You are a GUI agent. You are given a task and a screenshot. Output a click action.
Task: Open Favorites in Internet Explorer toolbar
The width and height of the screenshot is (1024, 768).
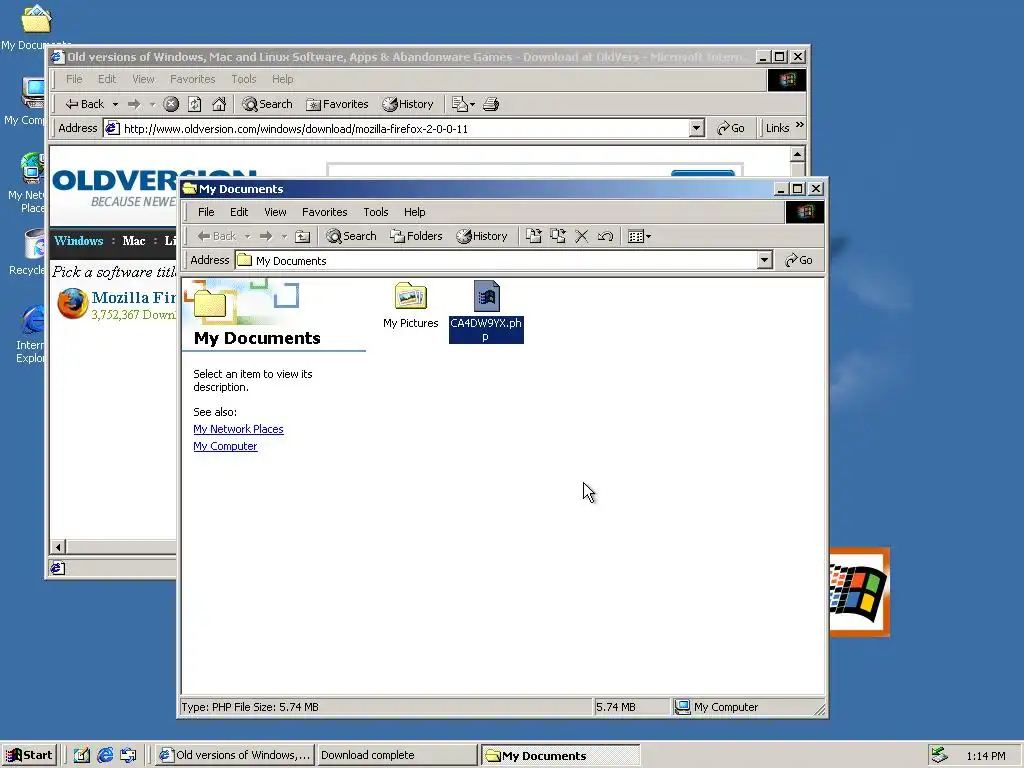(x=338, y=104)
